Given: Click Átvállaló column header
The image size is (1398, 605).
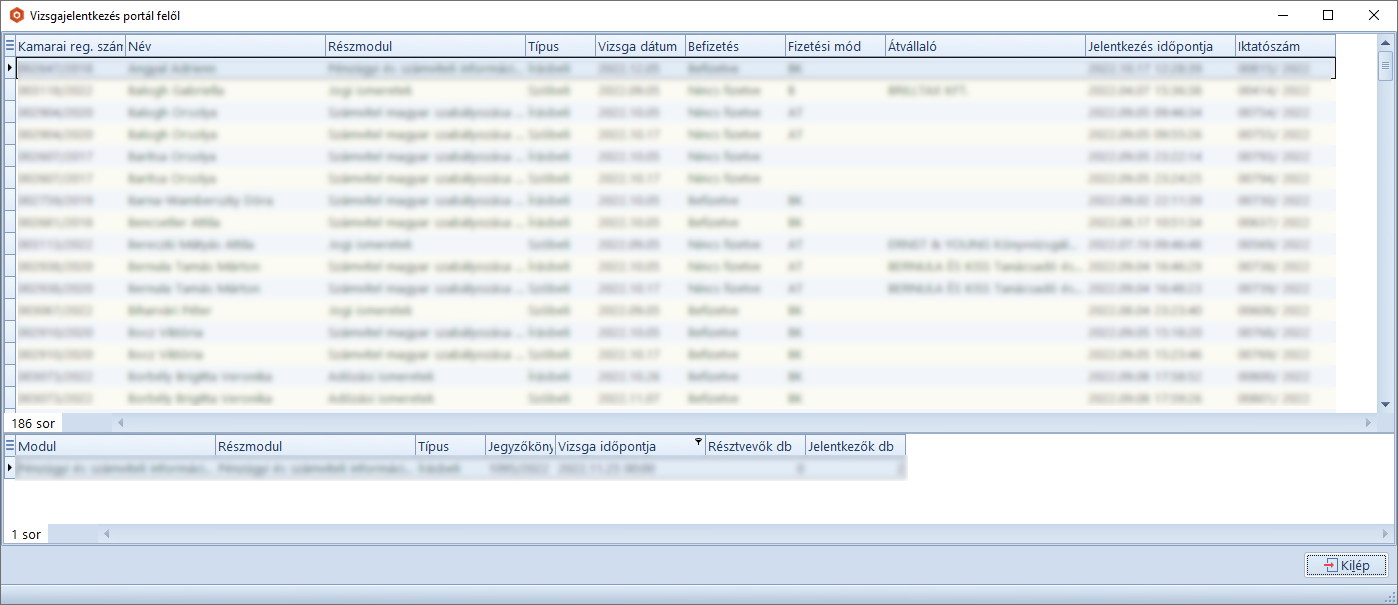Looking at the screenshot, I should pyautogui.click(x=985, y=46).
